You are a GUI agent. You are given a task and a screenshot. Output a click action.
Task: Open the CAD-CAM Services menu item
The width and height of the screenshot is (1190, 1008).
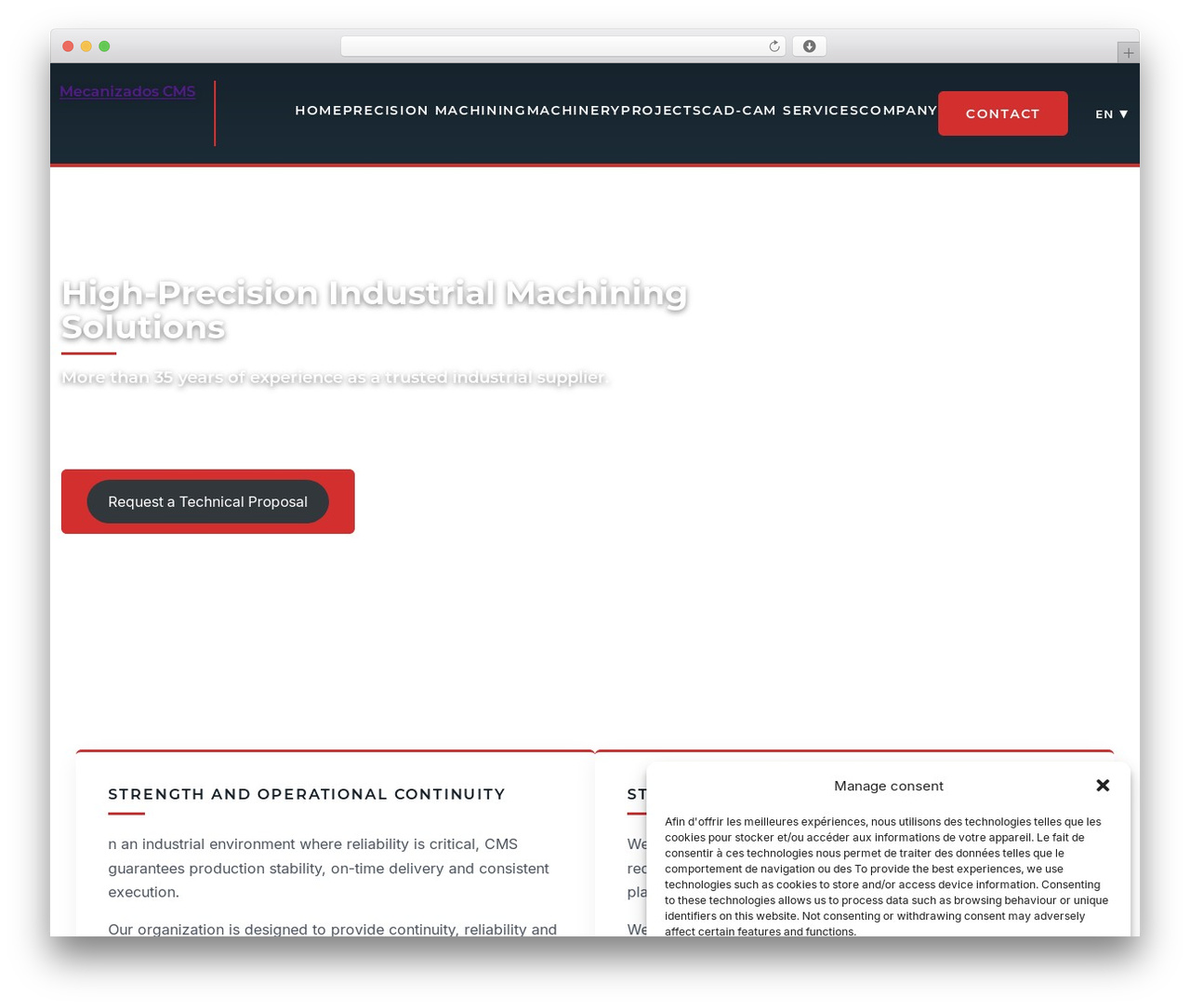pyautogui.click(x=780, y=111)
